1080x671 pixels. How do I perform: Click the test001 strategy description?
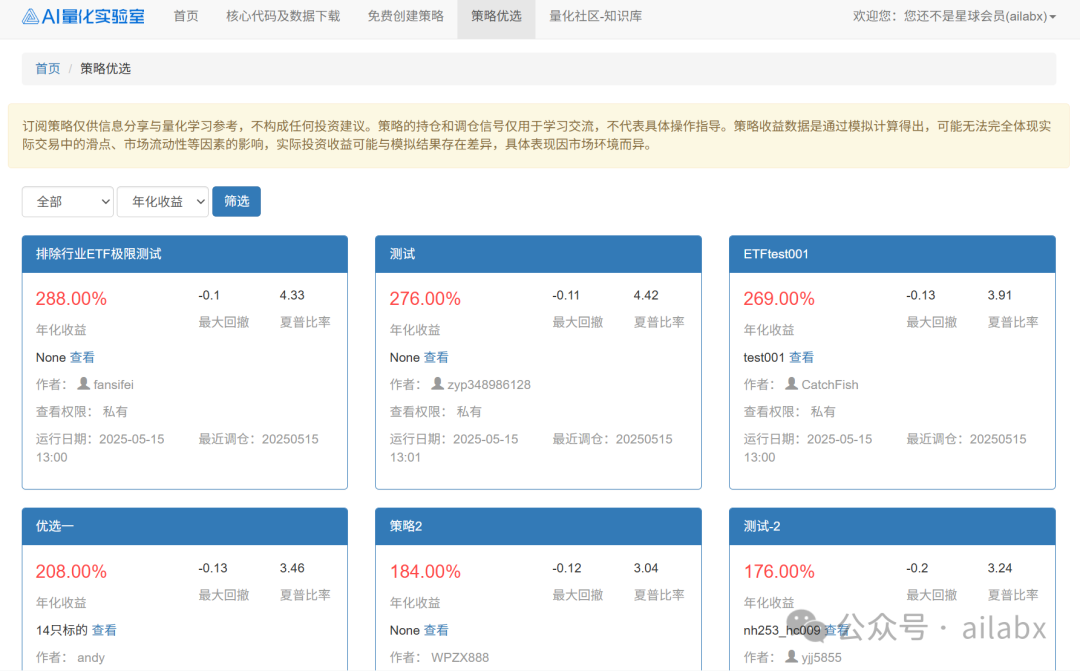(764, 357)
